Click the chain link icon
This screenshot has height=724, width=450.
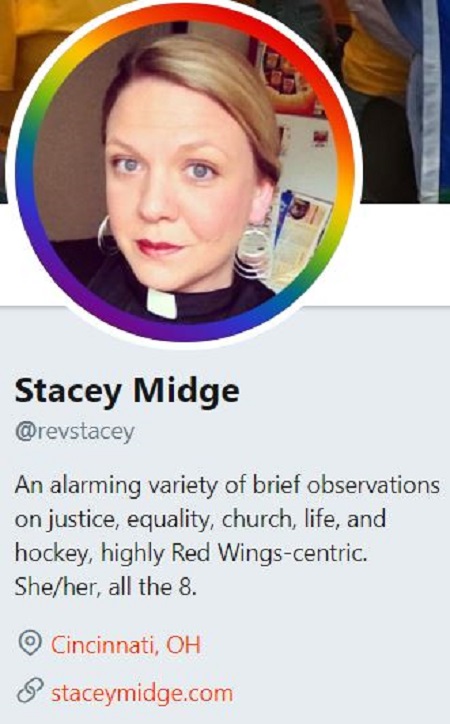(30, 693)
